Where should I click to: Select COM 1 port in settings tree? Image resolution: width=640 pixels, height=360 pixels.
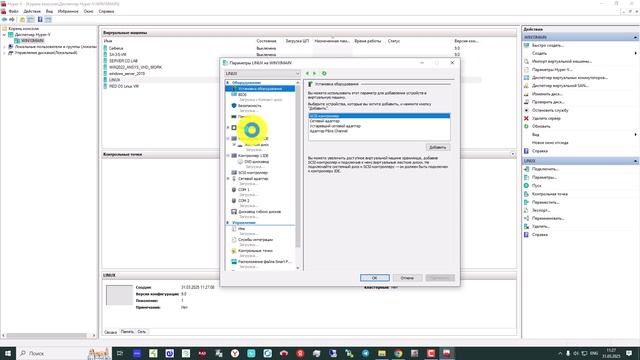pos(243,189)
